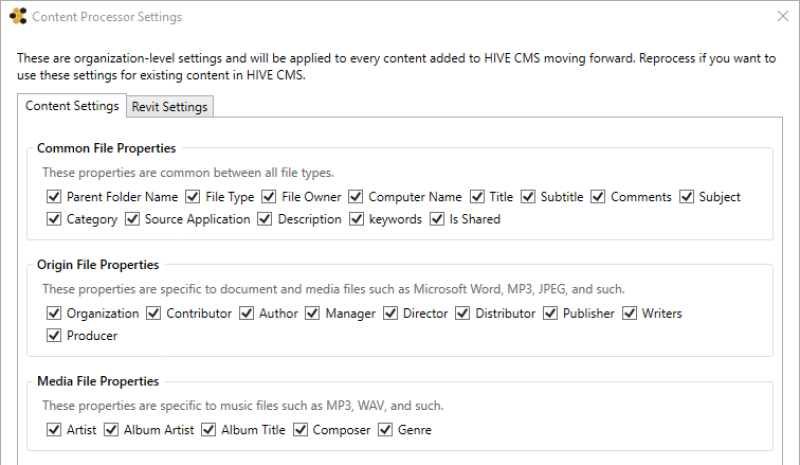
Task: Uncheck the Publisher property checkbox
Action: tap(550, 313)
